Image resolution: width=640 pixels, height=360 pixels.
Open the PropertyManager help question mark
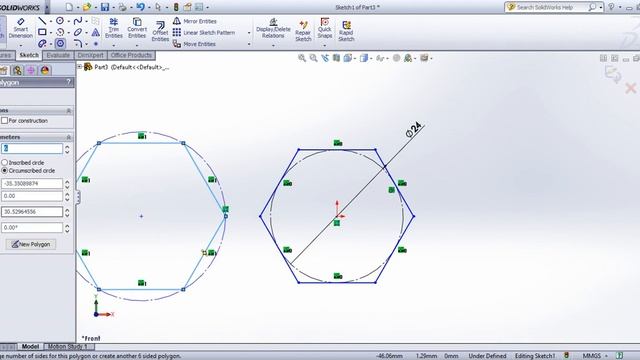(69, 82)
